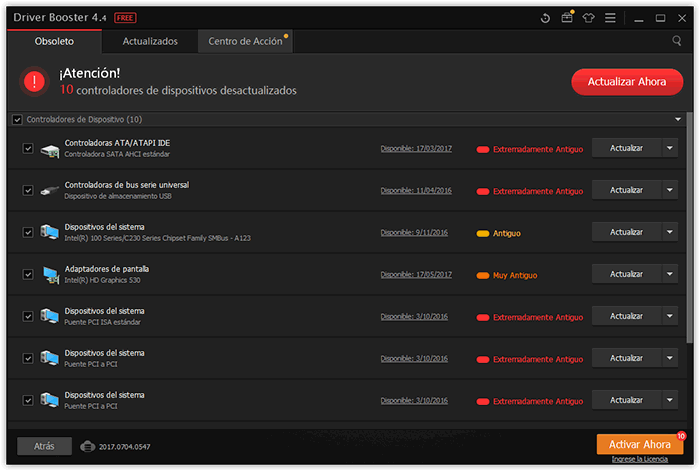The width and height of the screenshot is (700, 471).
Task: Open the skin (t-shirt) icon
Action: [589, 18]
